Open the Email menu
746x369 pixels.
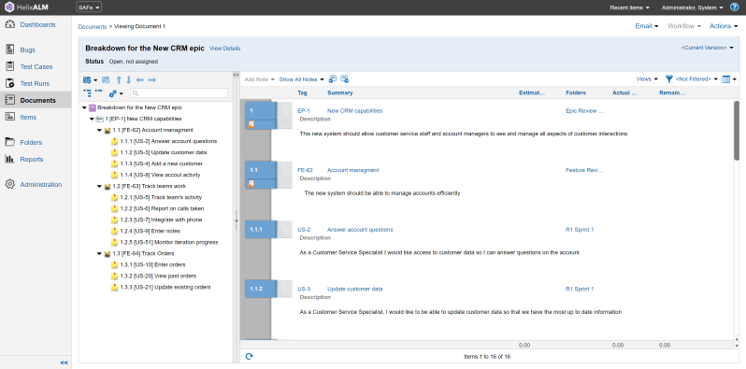click(647, 26)
